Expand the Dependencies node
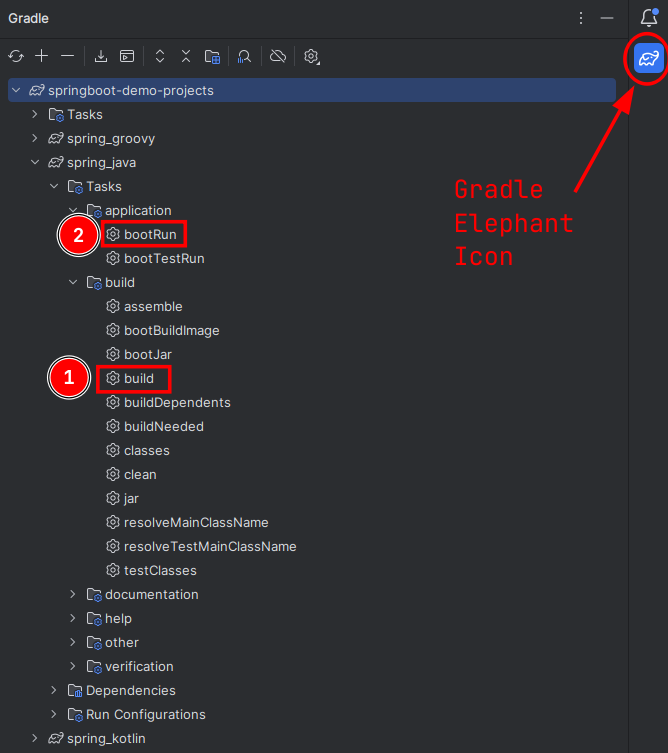 [53, 690]
